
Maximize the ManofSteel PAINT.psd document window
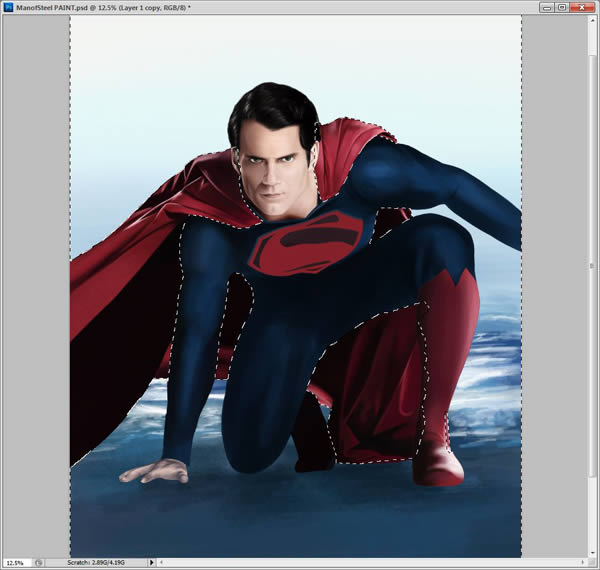click(x=562, y=7)
